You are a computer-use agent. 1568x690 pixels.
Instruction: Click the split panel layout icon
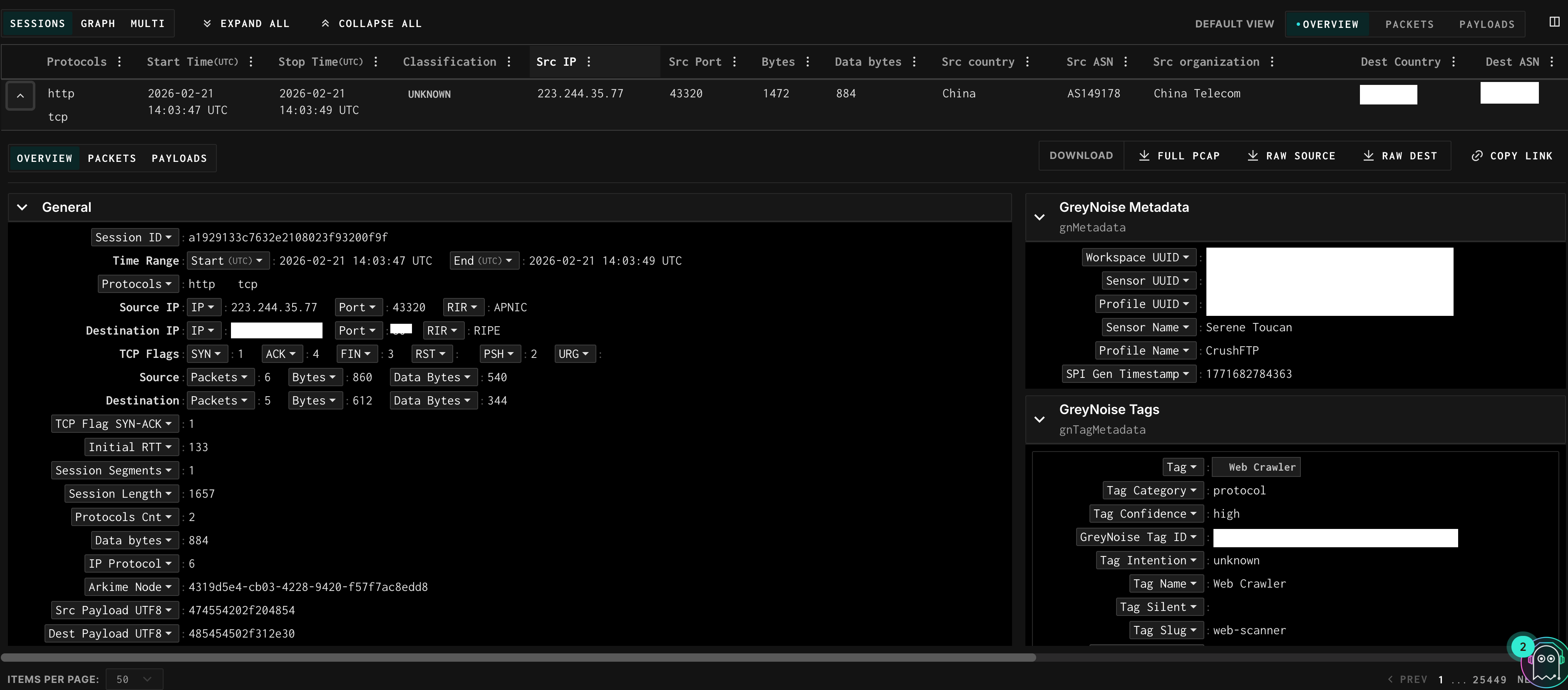1554,22
